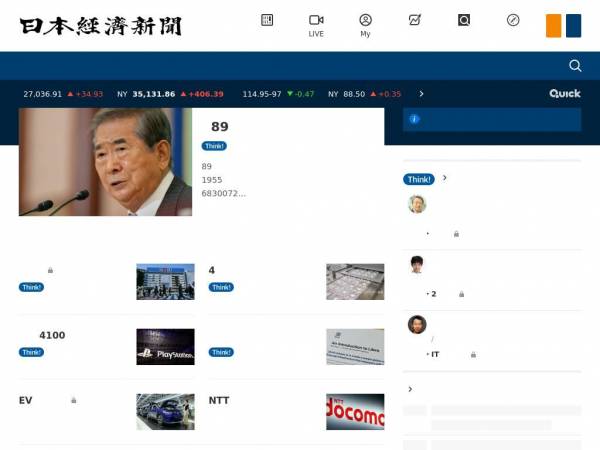Image resolution: width=600 pixels, height=450 pixels.
Task: Open the blue car factory thumbnail
Action: click(x=165, y=412)
